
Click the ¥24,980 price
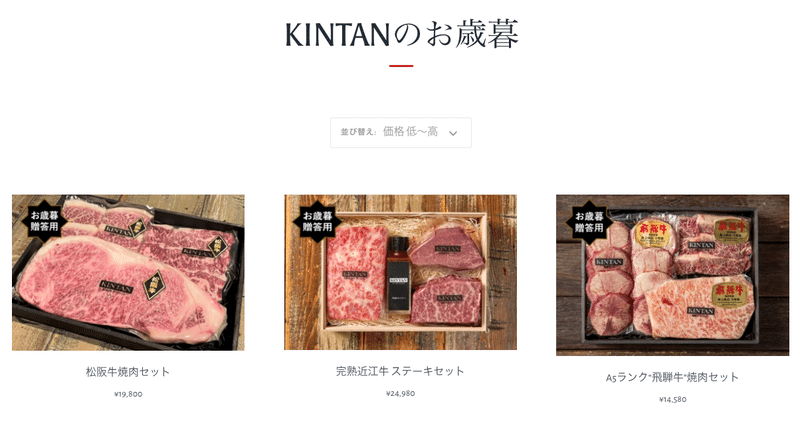[401, 393]
